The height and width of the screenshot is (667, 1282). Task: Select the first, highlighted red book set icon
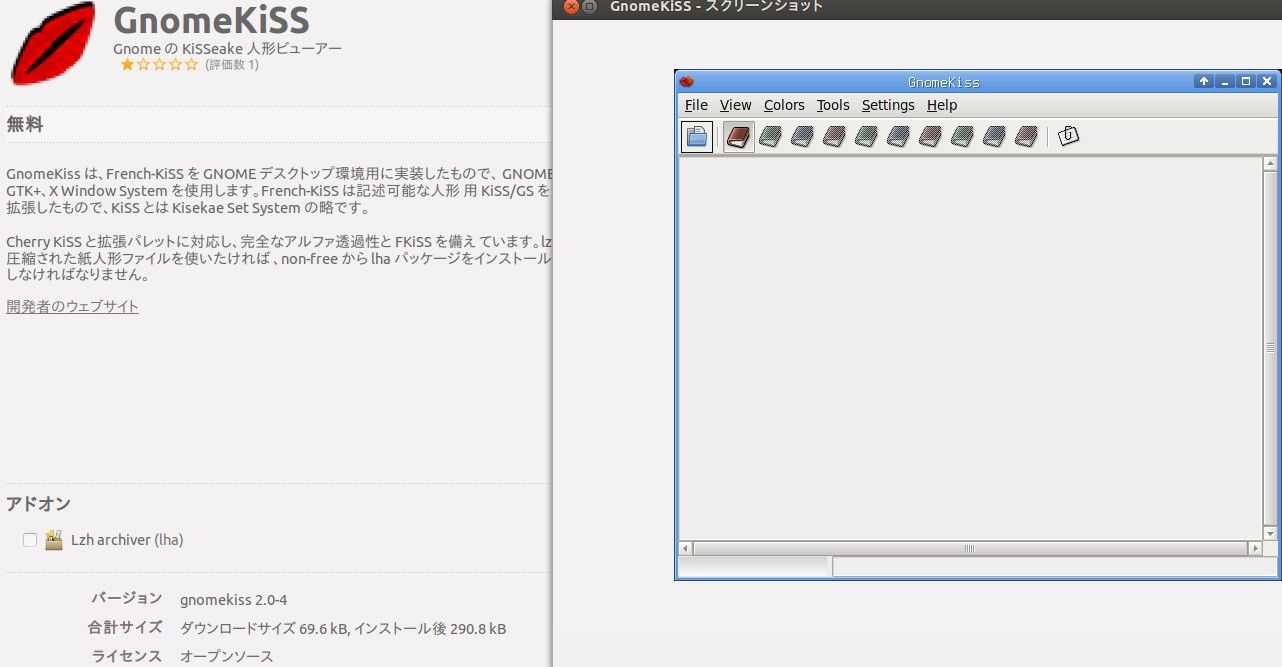click(739, 137)
